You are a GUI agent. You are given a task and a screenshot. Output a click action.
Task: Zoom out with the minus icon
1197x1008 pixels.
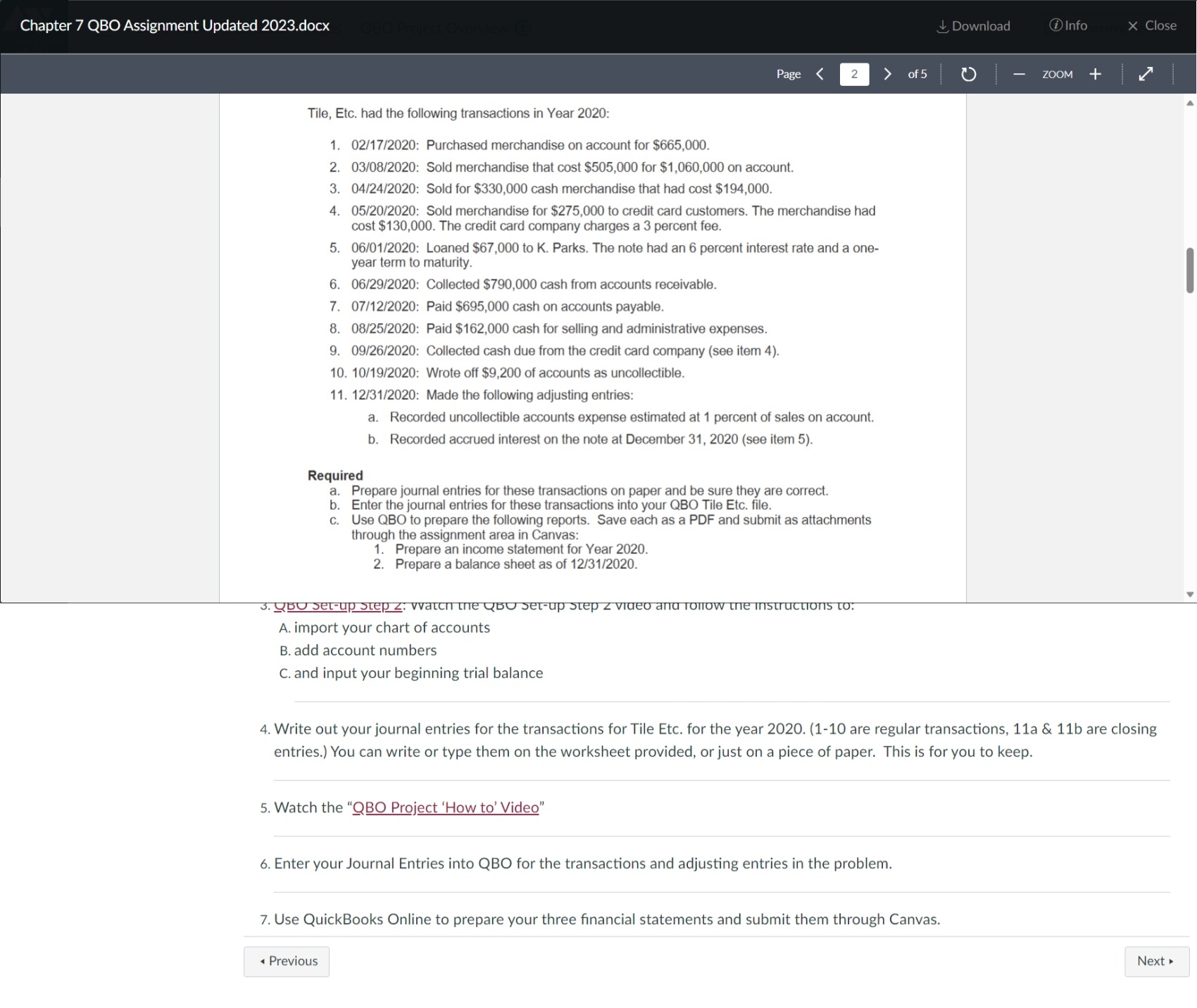pyautogui.click(x=1019, y=74)
